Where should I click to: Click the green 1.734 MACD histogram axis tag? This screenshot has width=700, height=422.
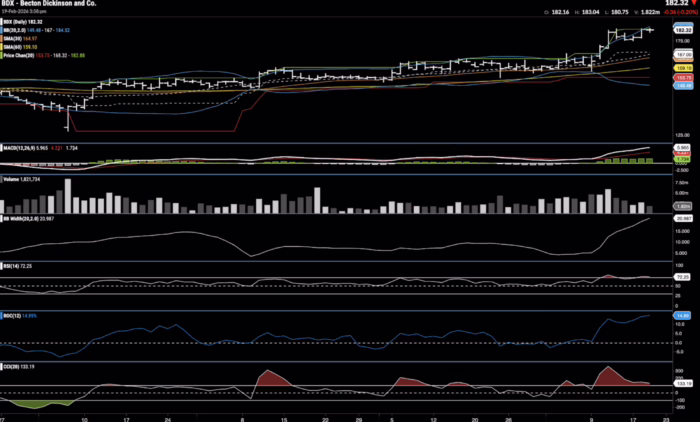coord(682,159)
